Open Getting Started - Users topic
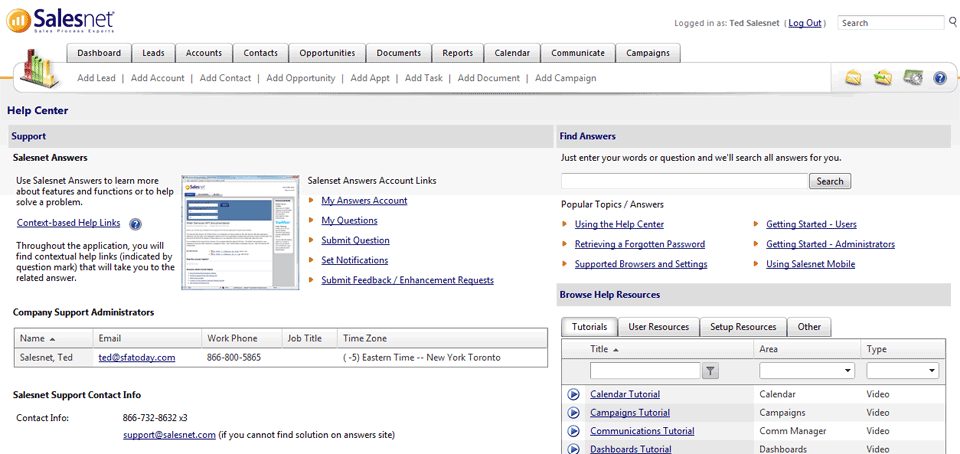Screen dimensions: 960x454 tap(812, 225)
